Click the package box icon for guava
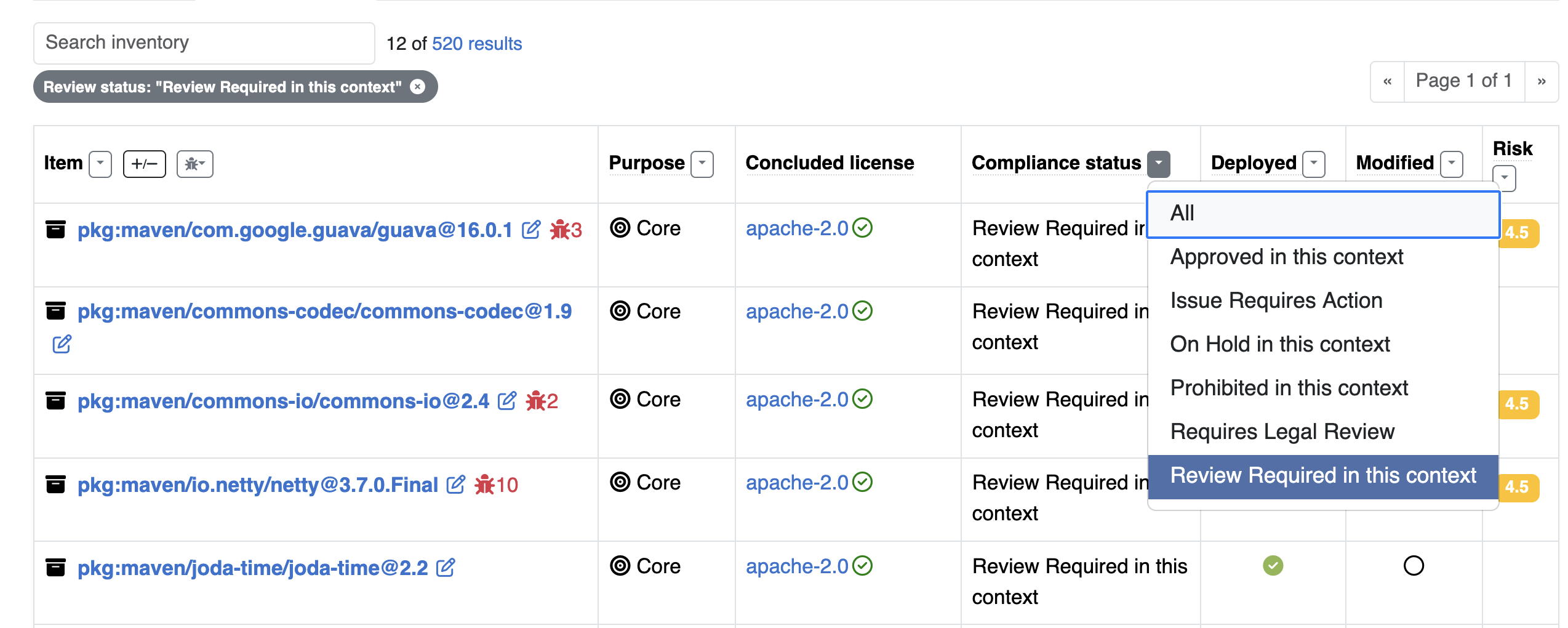Screen dimensions: 1568x628 click(x=56, y=229)
